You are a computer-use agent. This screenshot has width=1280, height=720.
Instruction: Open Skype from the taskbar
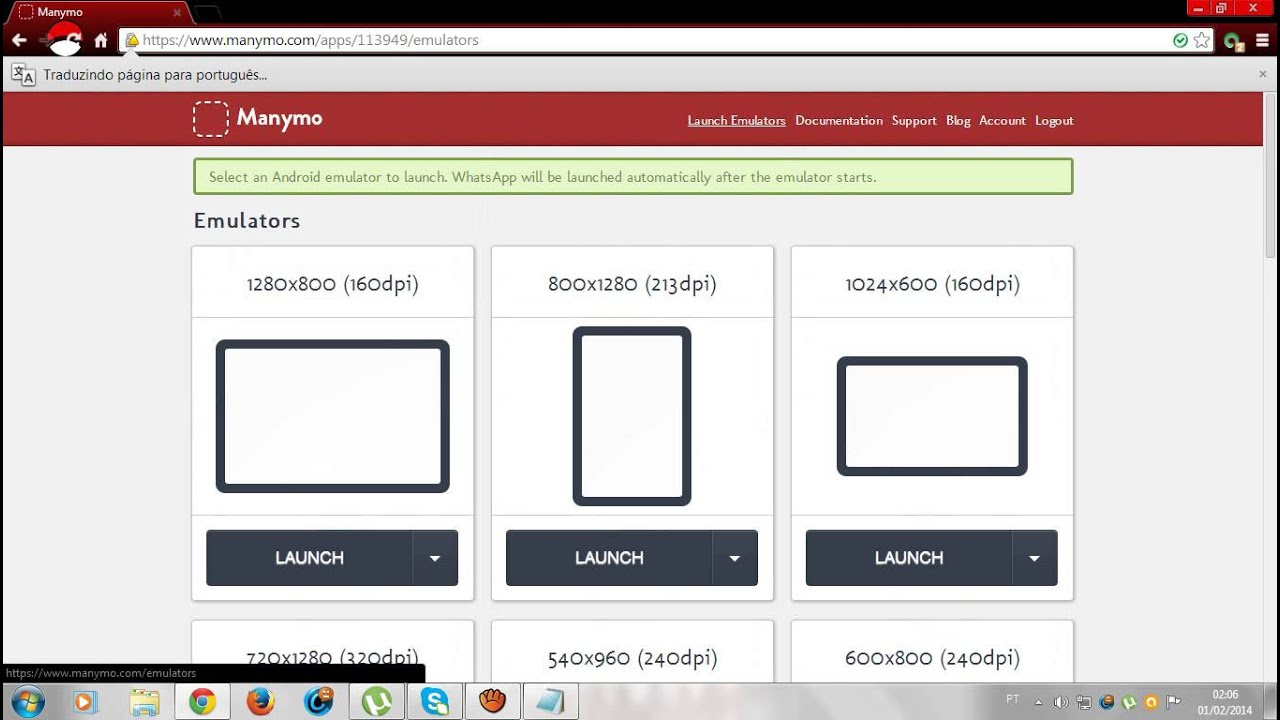click(435, 702)
